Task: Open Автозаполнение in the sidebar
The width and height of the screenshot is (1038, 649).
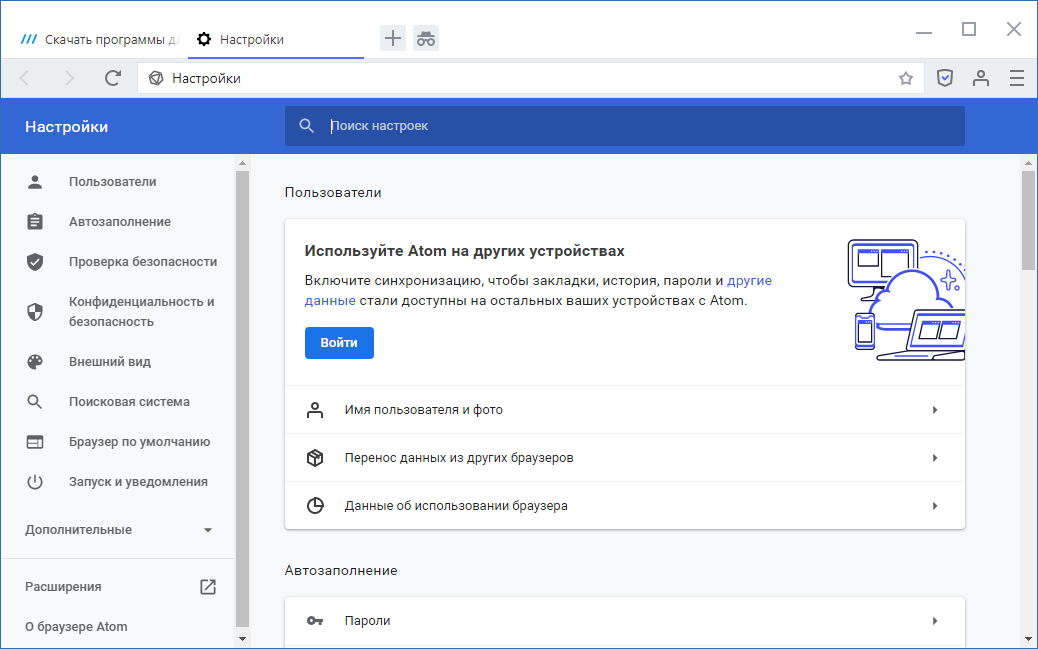Action: (x=120, y=222)
